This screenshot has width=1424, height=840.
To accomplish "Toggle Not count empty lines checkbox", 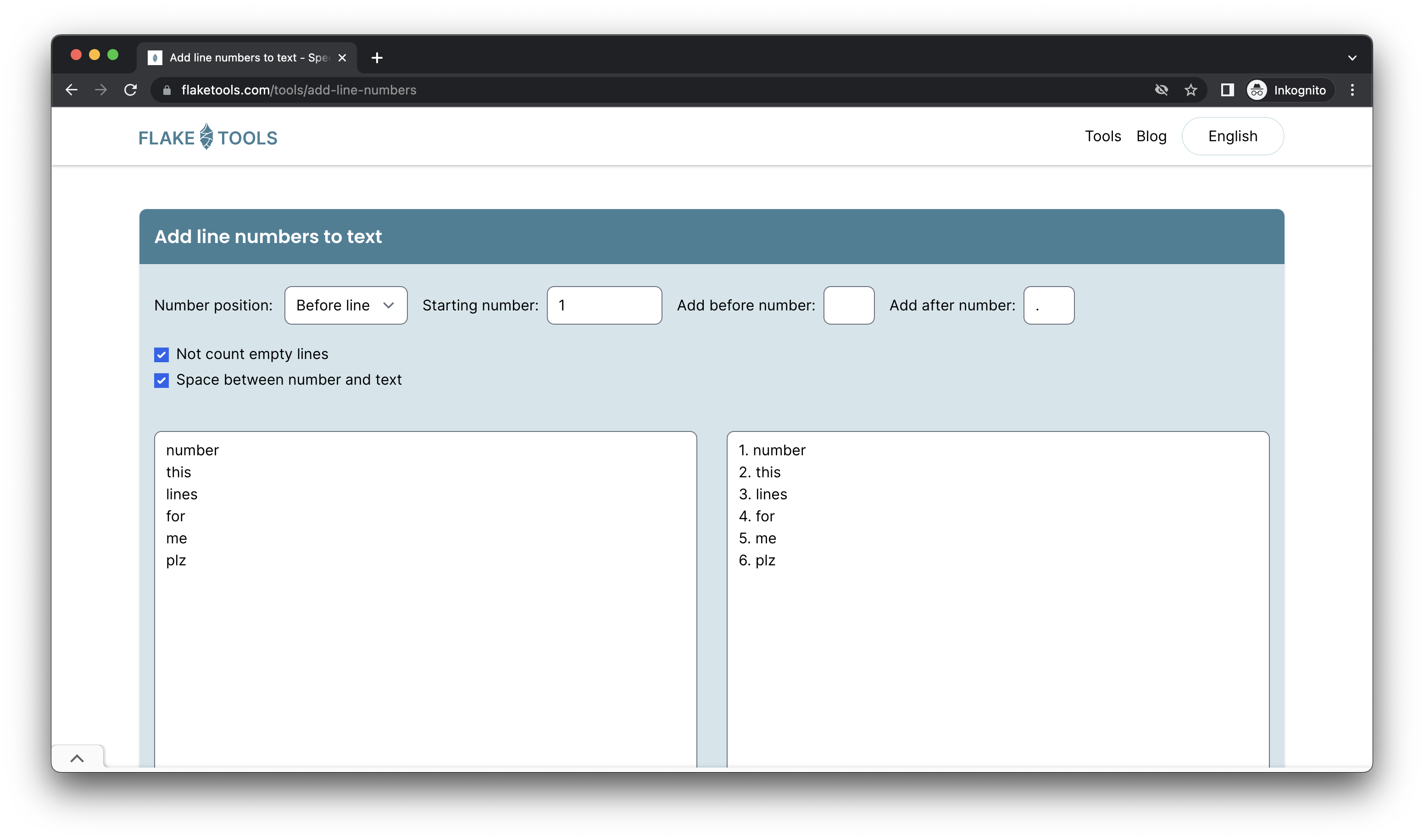I will coord(161,355).
